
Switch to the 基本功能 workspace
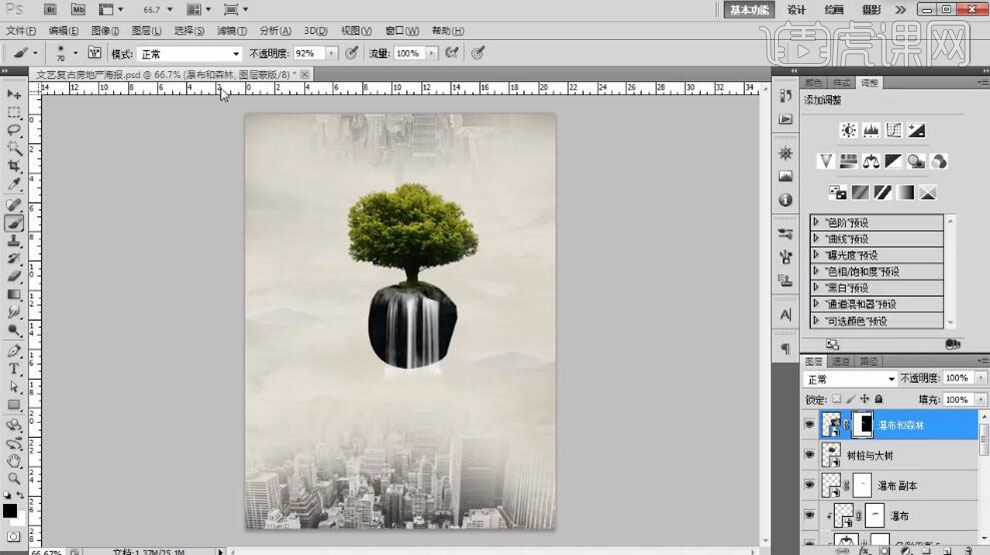pos(749,9)
